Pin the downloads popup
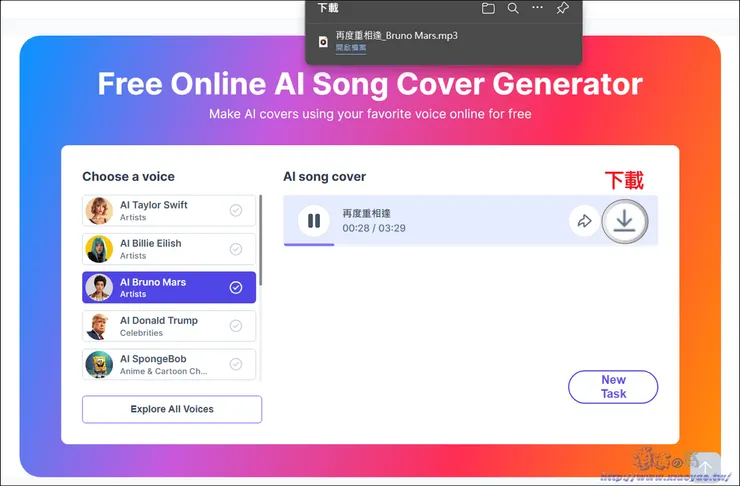Viewport: 740px width, 486px height. pos(562,8)
